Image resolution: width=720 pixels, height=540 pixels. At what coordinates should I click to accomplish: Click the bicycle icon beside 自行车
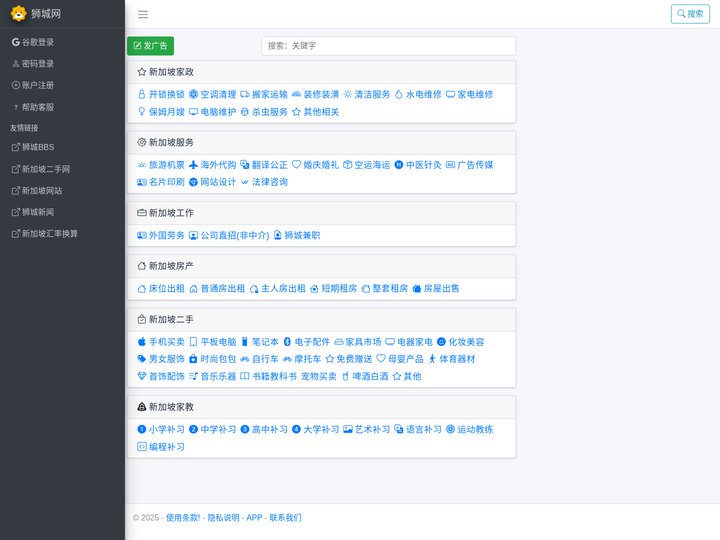(x=245, y=359)
